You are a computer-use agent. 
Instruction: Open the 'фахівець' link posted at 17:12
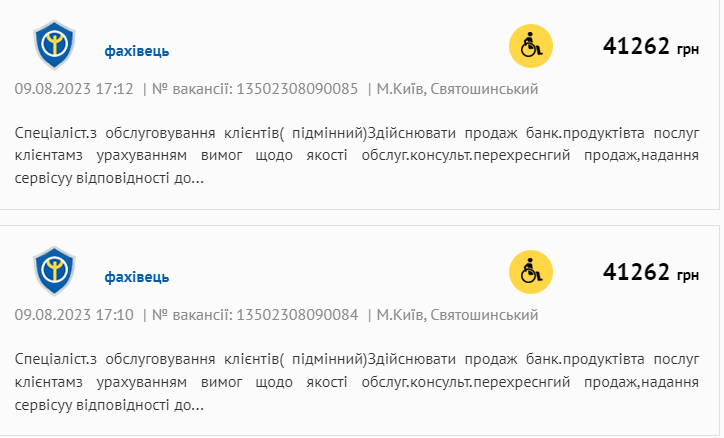137,51
